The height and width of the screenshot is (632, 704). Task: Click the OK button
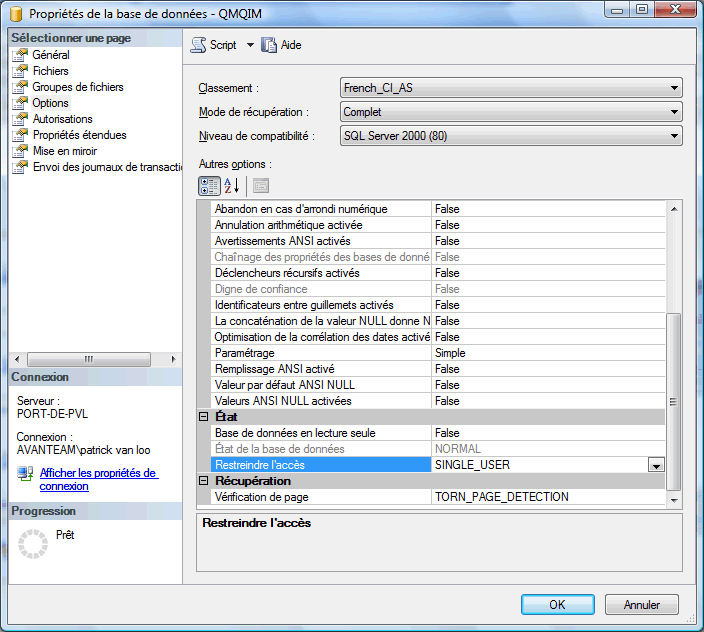(557, 604)
